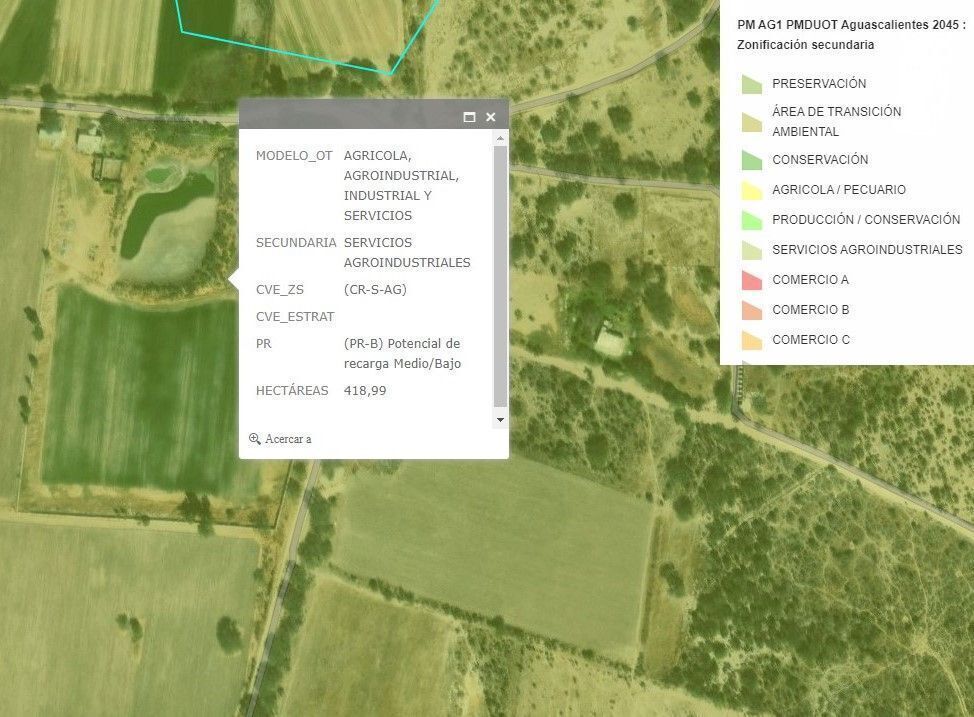974x717 pixels.
Task: Click the popup scrollbar up arrow
Action: pos(501,137)
